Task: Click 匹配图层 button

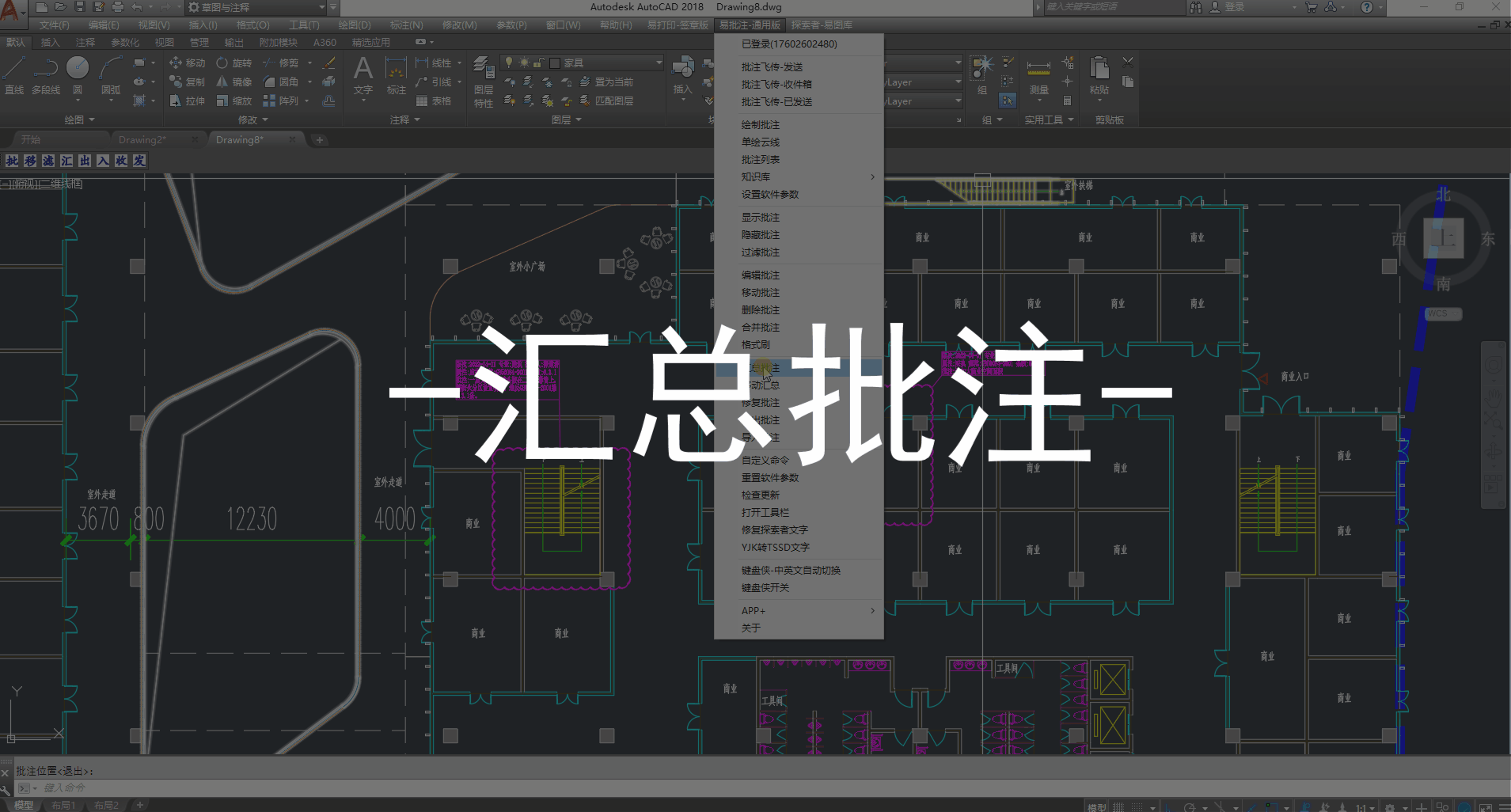Action: click(x=606, y=101)
